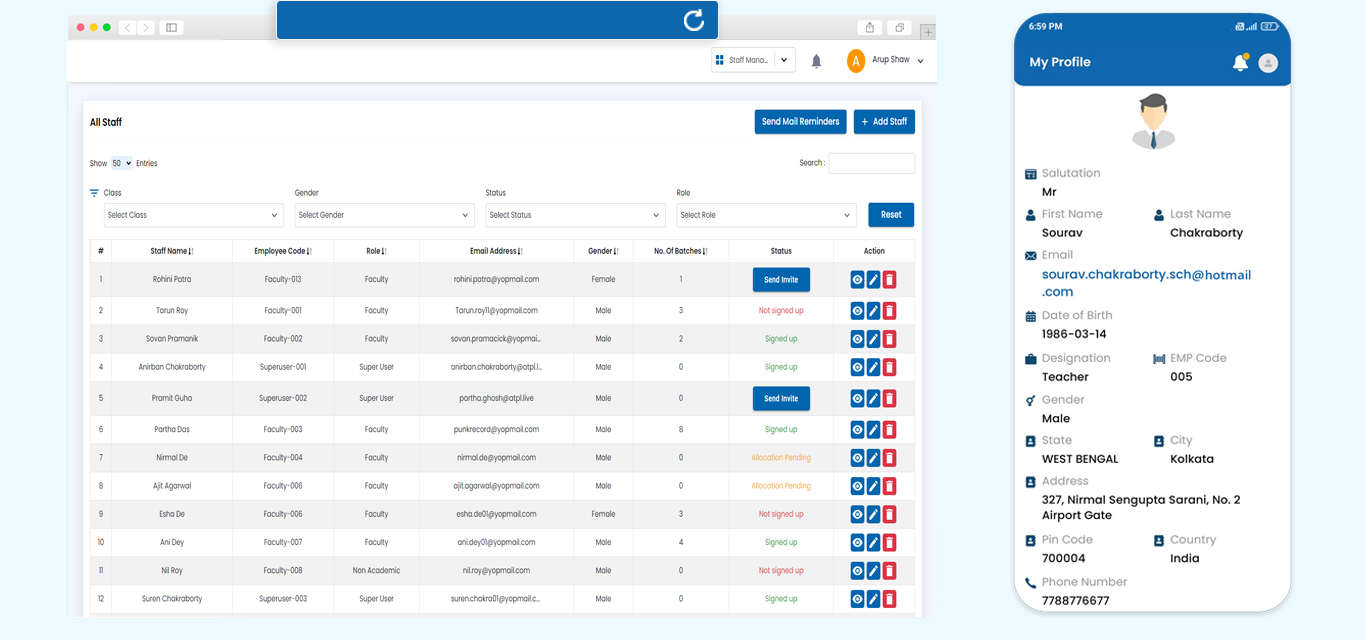Image resolution: width=1366 pixels, height=640 pixels.
Task: Tap the user avatar icon in mobile header
Action: coord(1268,63)
